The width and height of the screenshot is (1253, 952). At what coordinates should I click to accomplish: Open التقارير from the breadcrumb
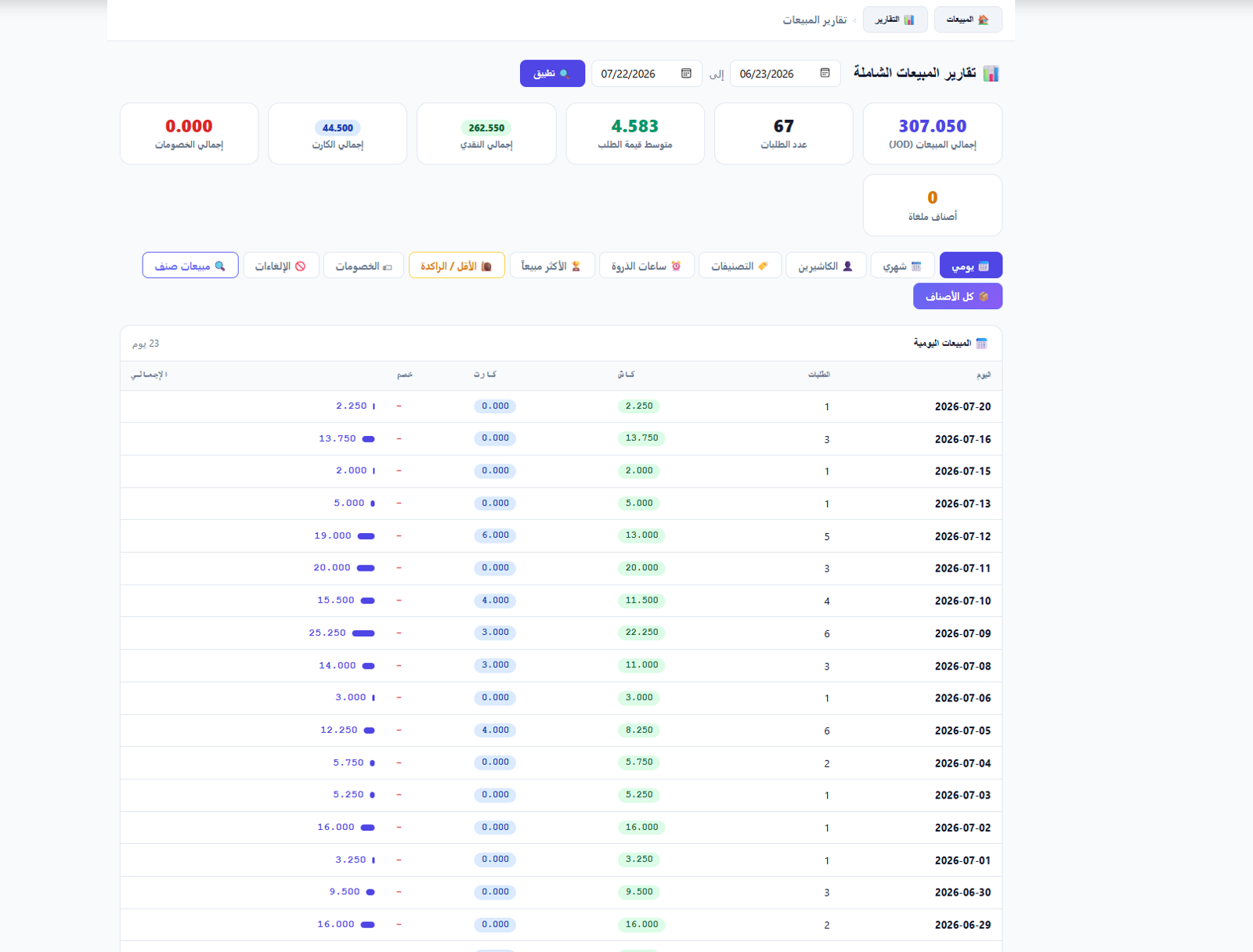pyautogui.click(x=895, y=20)
